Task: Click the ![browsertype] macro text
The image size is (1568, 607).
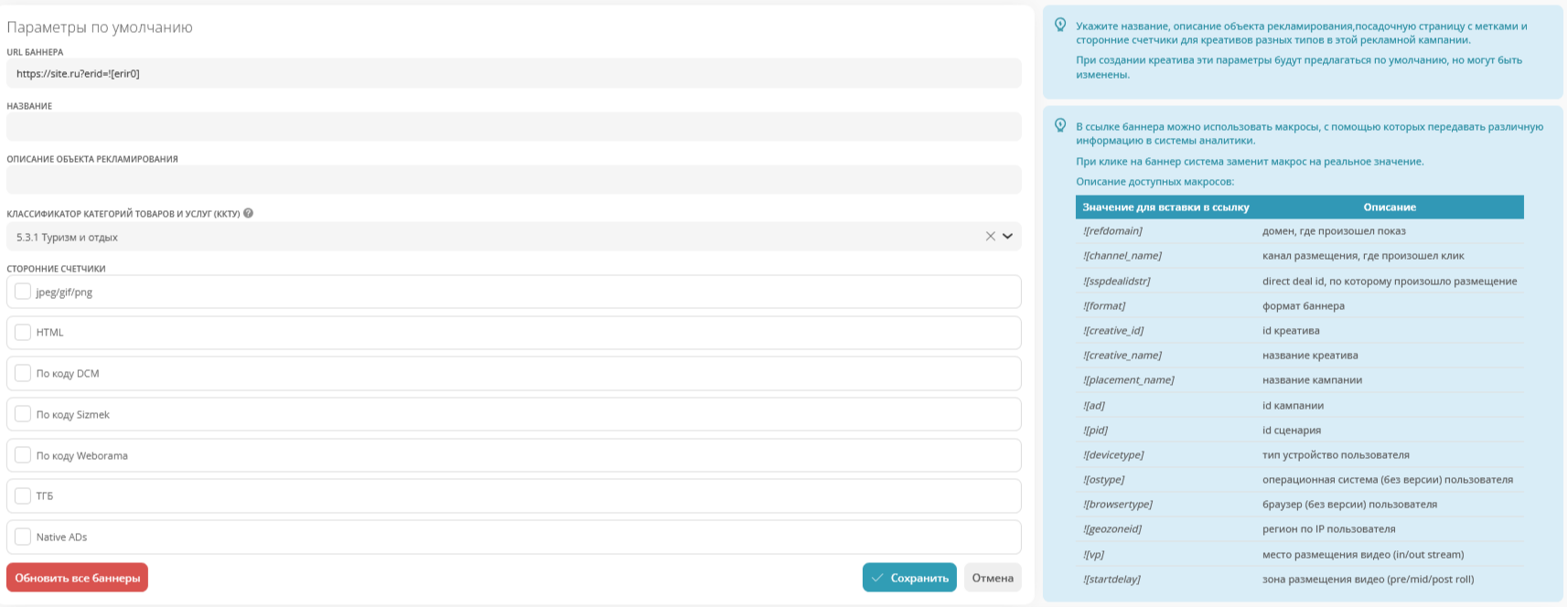Action: pos(1118,504)
